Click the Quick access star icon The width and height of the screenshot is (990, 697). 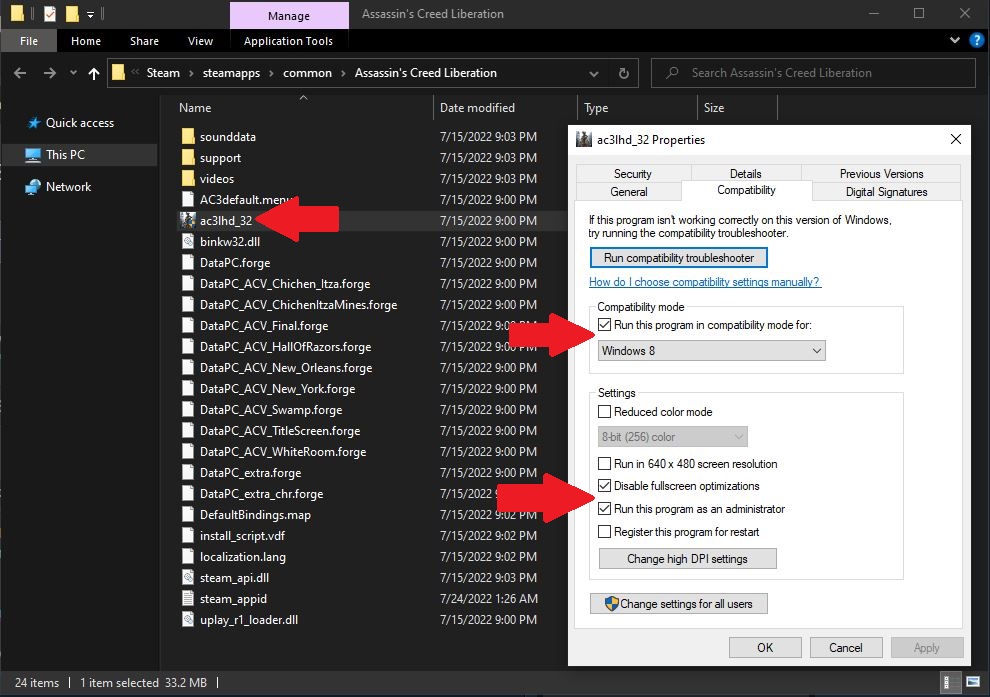click(34, 123)
